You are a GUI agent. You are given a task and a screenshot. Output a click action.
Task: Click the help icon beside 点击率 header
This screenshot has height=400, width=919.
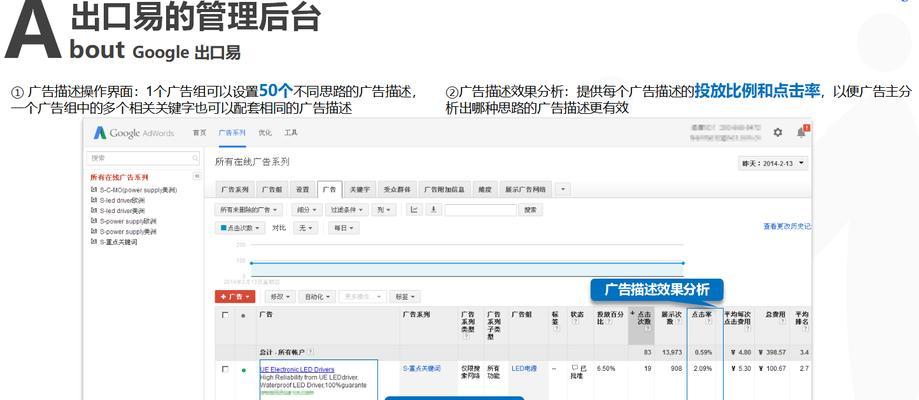click(x=708, y=321)
